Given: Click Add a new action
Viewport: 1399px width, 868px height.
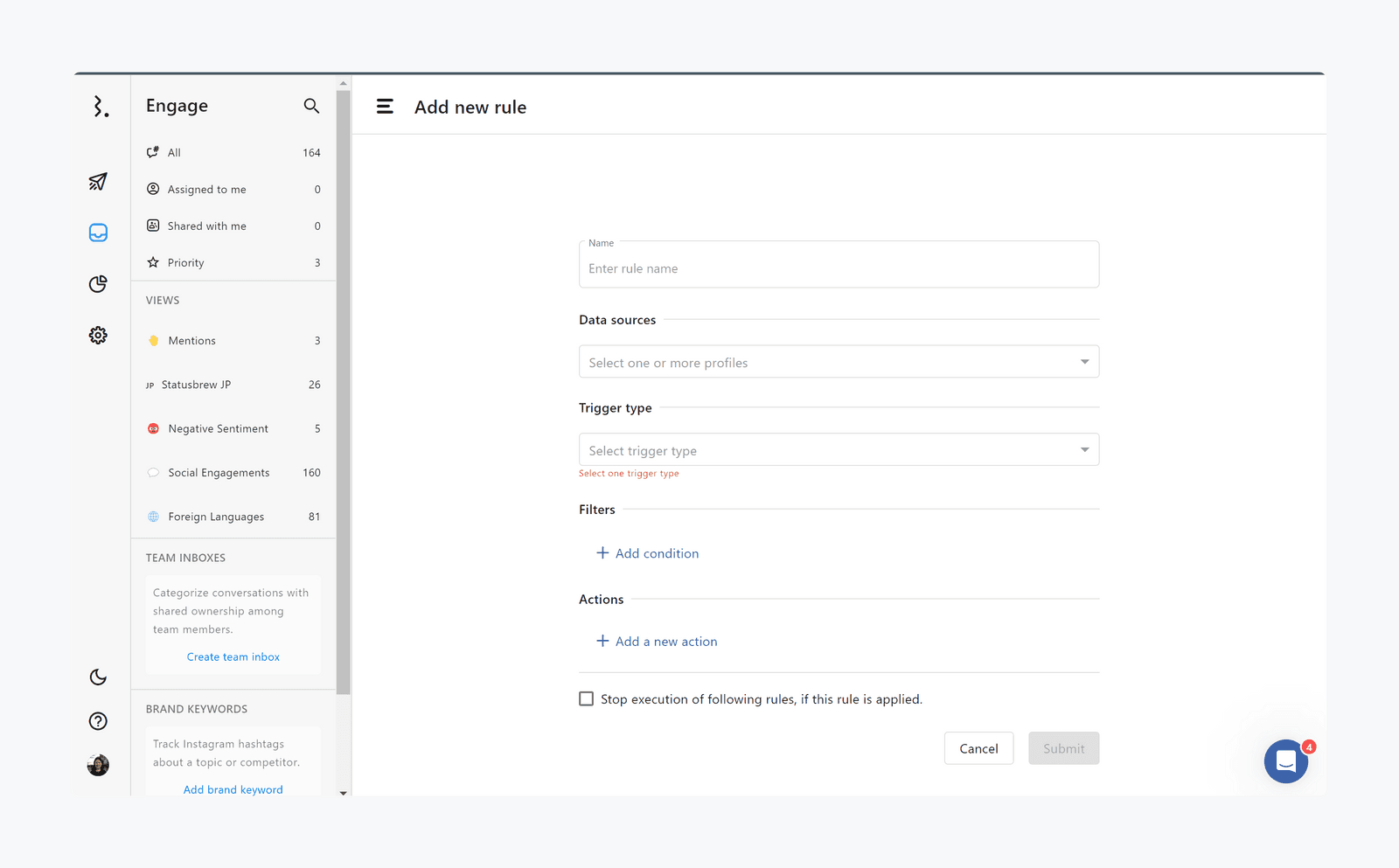Looking at the screenshot, I should point(657,642).
